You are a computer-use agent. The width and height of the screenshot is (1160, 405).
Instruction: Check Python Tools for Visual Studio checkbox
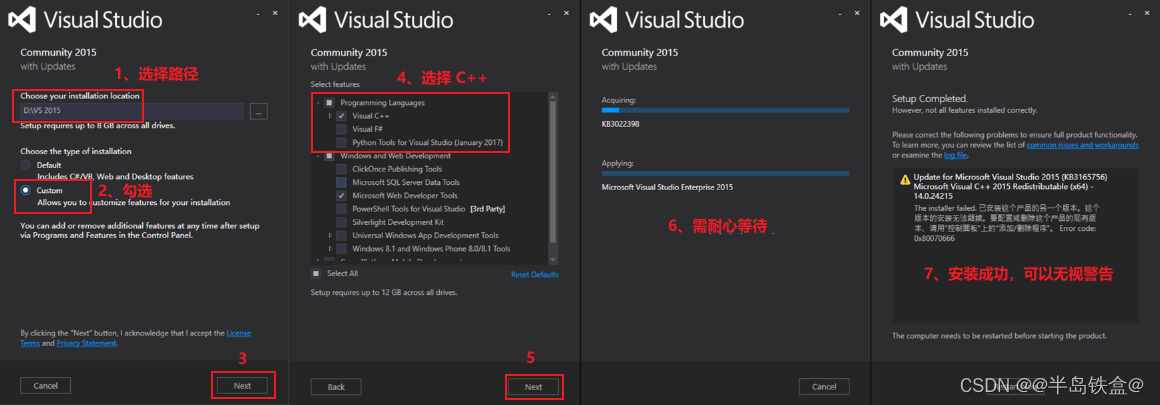point(341,142)
